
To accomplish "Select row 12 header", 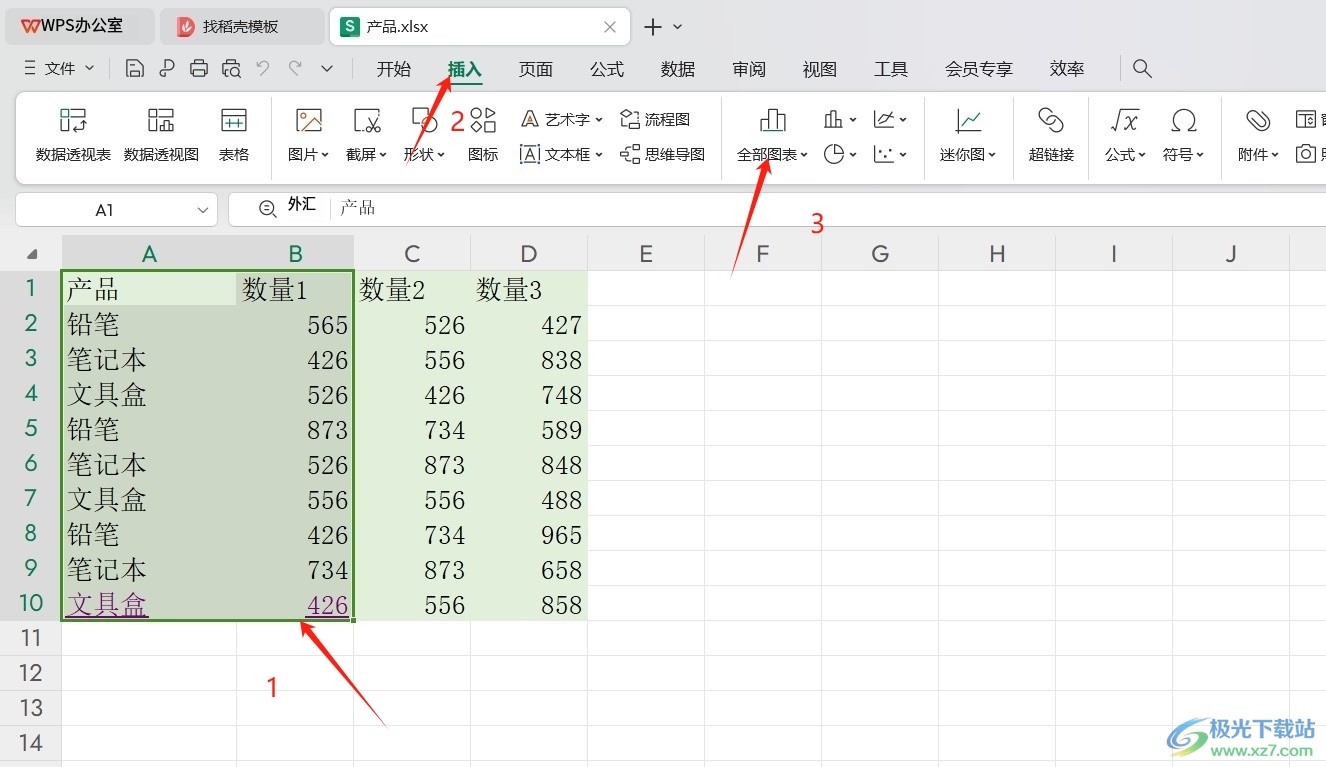I will pos(31,672).
